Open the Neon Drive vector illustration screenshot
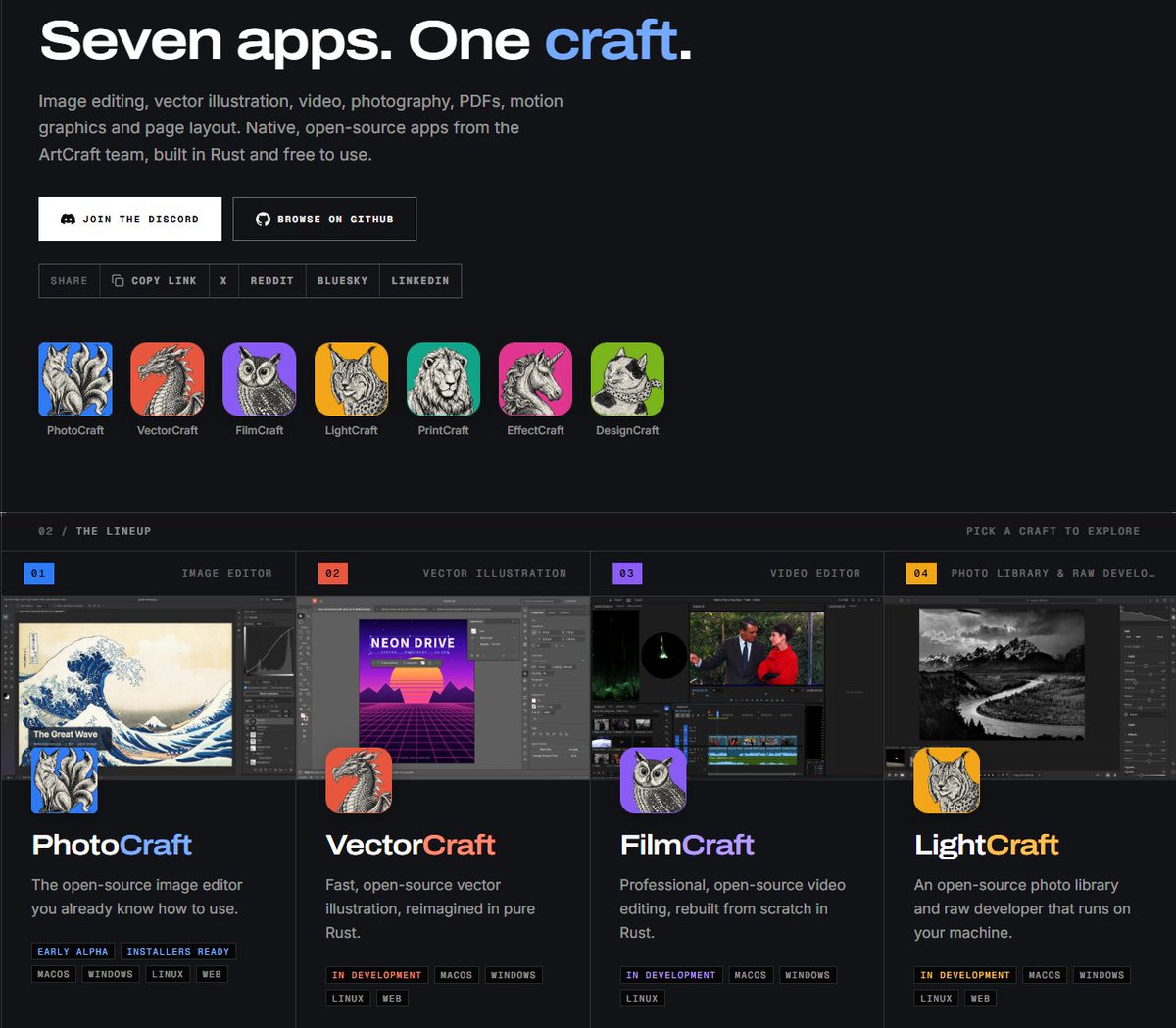Screen dimensions: 1176x1028 tap(443, 687)
